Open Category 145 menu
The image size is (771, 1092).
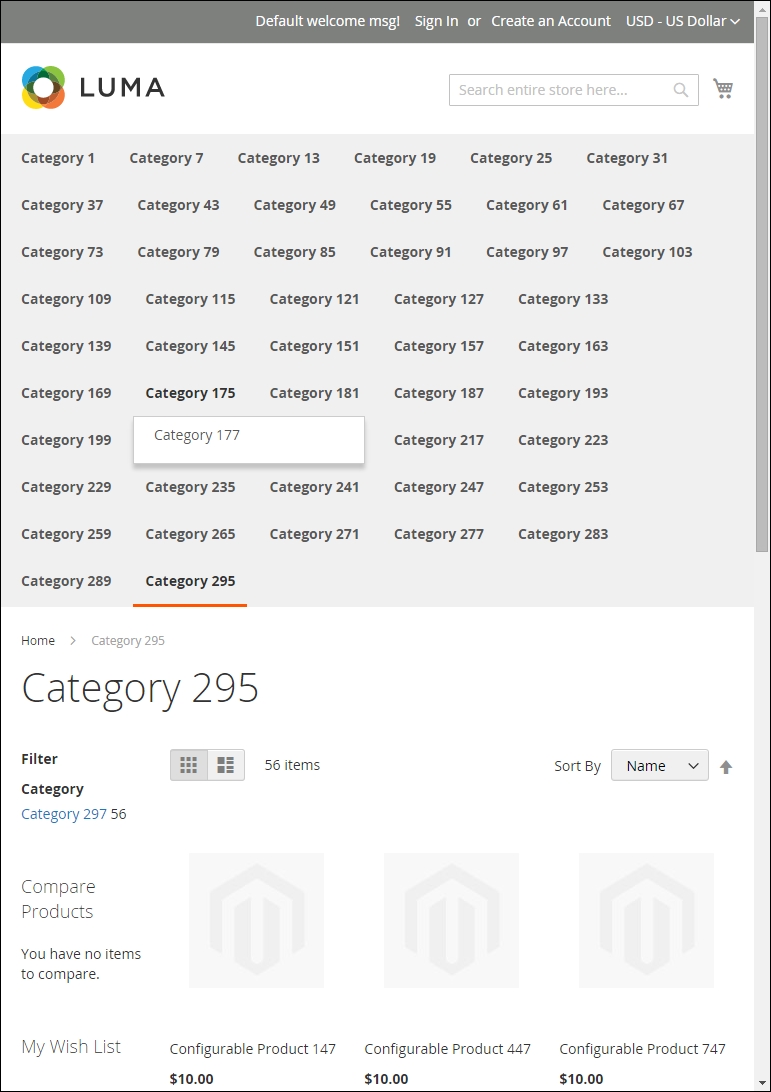pyautogui.click(x=190, y=346)
